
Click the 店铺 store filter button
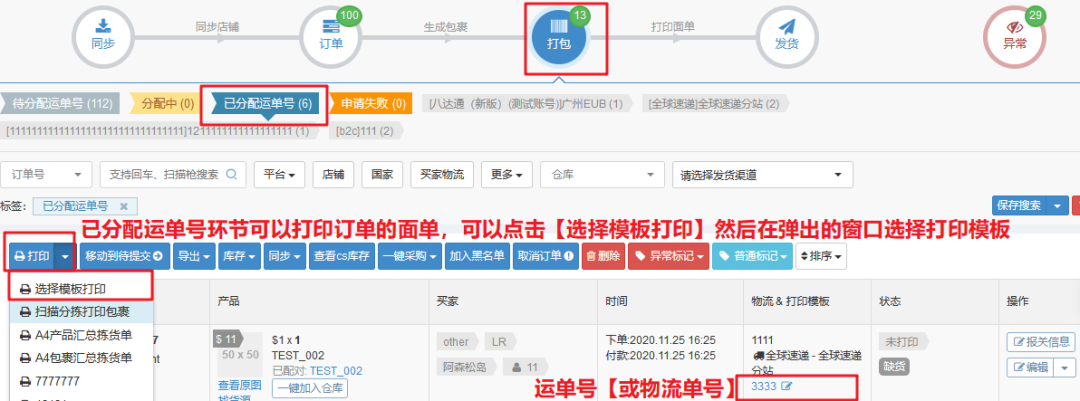pos(333,174)
